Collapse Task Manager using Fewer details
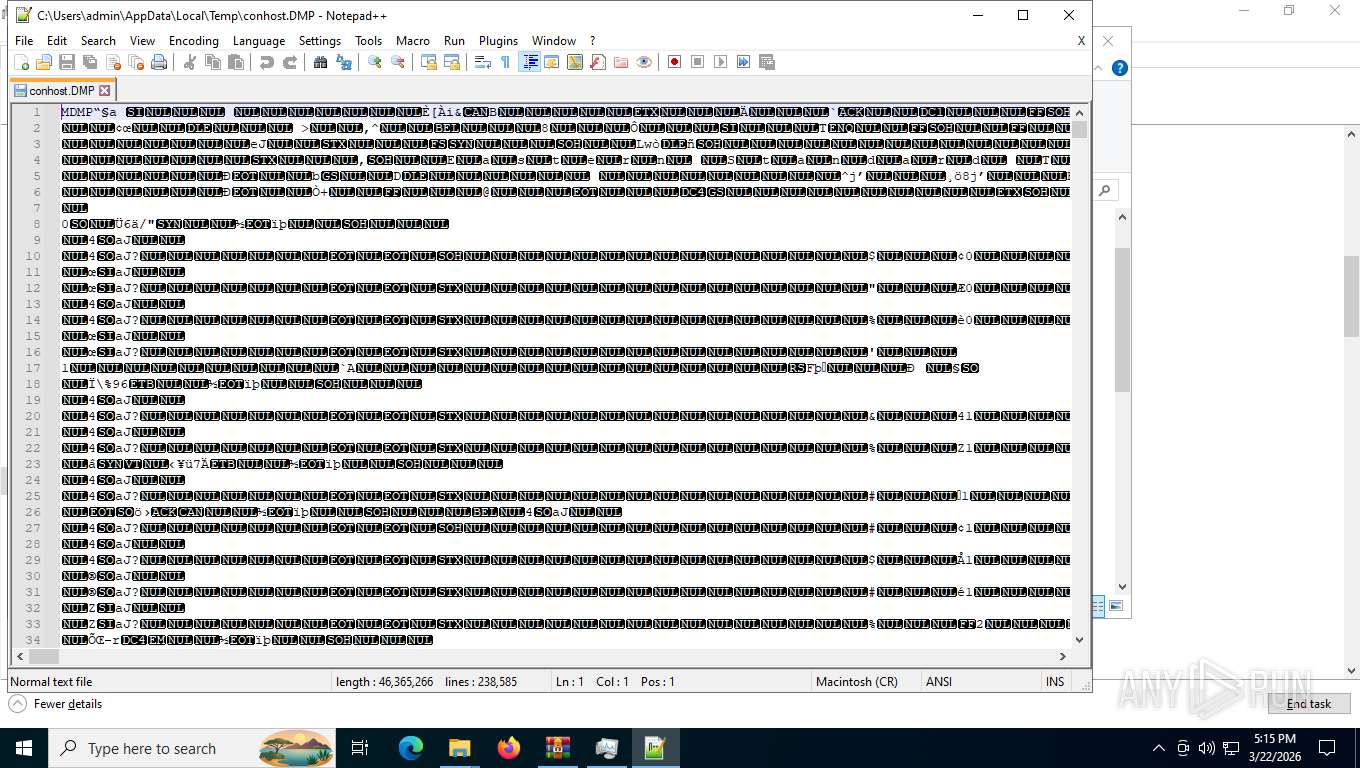The image size is (1360, 768). click(56, 704)
